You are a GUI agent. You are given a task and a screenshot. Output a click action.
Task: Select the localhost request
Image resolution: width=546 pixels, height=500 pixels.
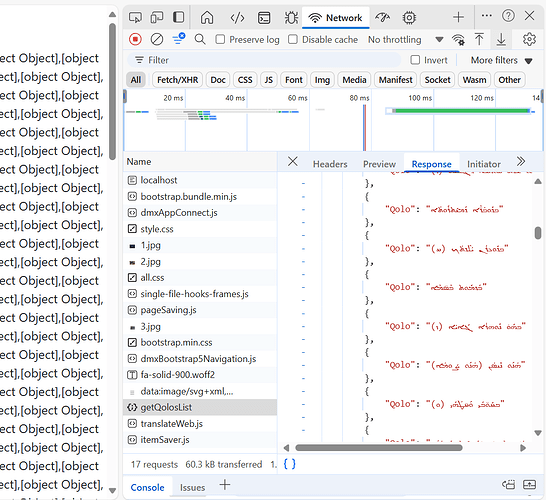click(200, 180)
